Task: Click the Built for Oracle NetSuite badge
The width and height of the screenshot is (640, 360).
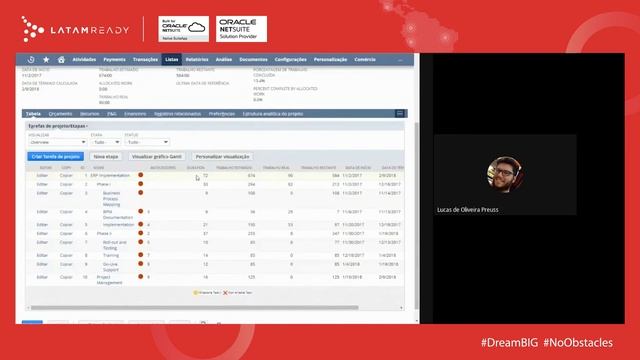Action: 183,29
